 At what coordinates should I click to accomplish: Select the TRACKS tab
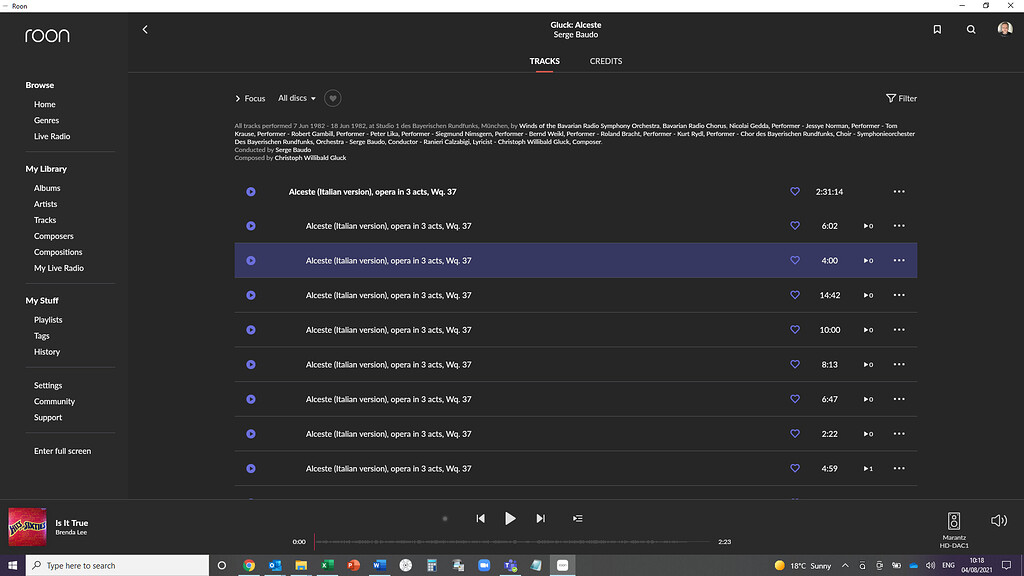[544, 61]
